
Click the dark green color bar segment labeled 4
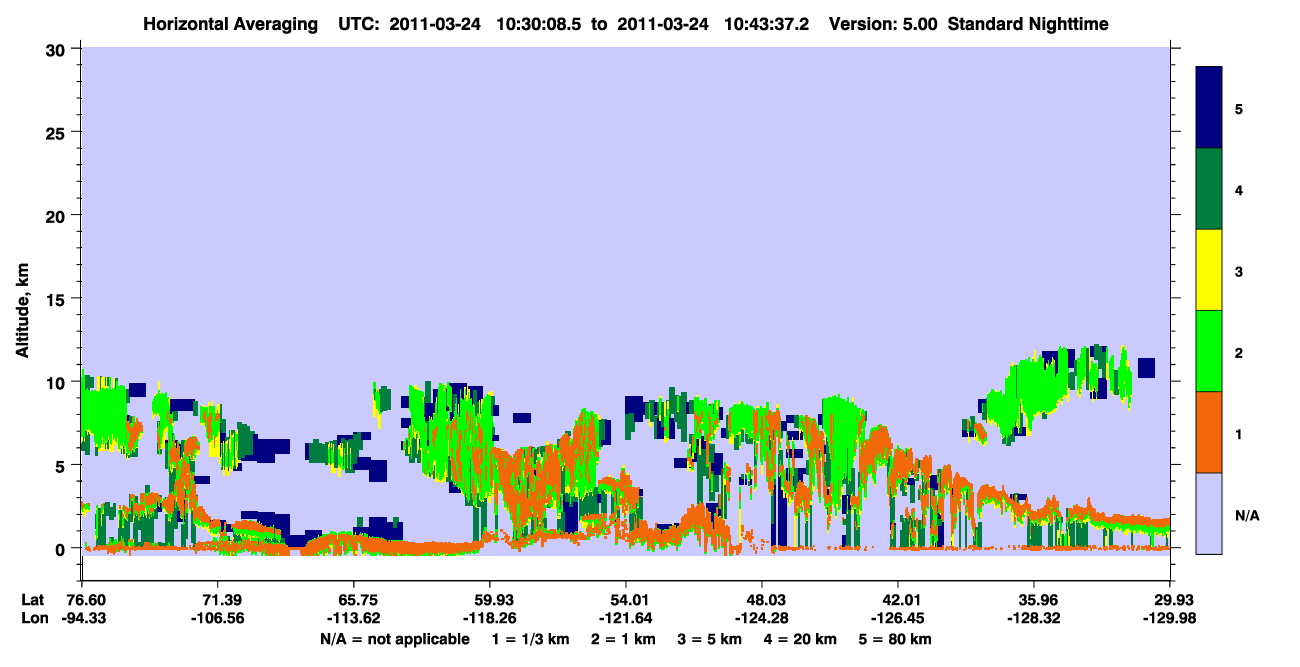(1209, 189)
